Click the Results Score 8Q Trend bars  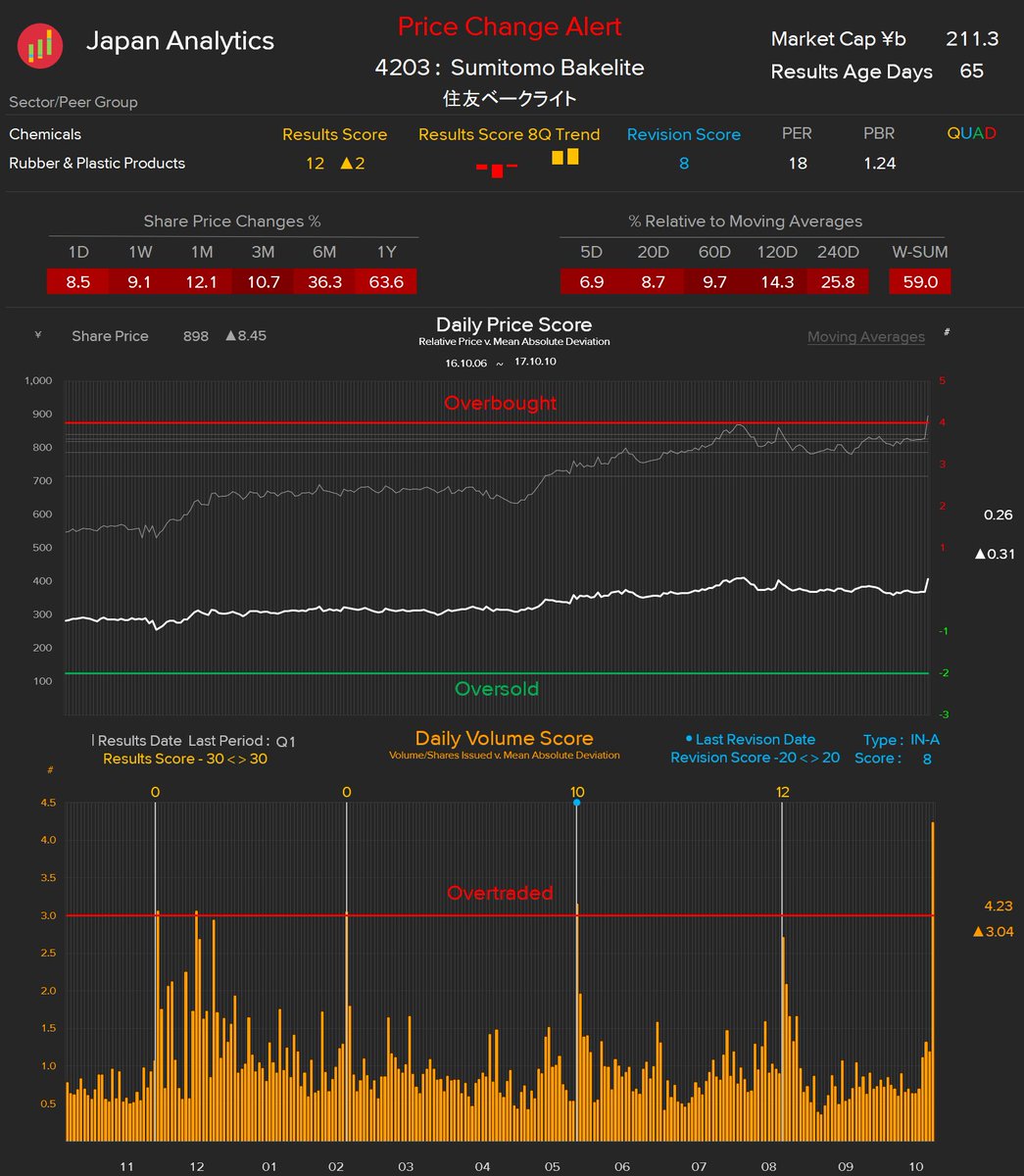point(527,164)
